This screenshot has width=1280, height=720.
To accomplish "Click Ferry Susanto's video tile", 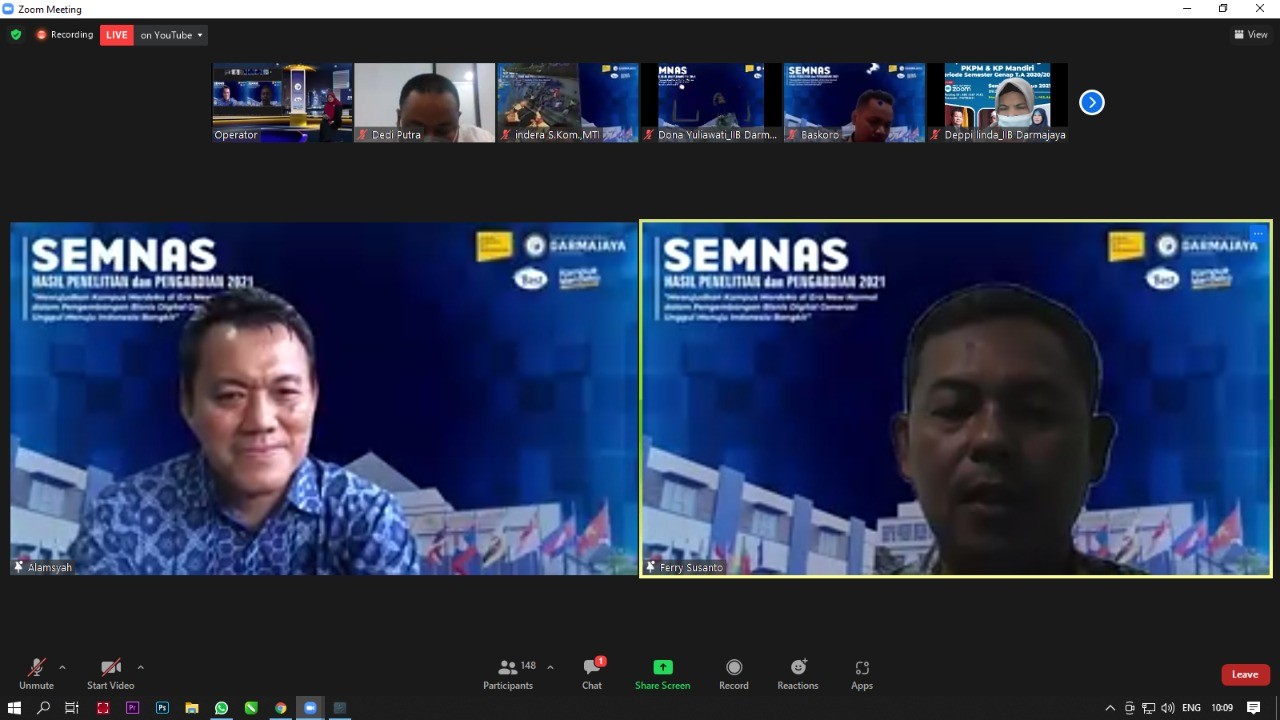I will [956, 399].
